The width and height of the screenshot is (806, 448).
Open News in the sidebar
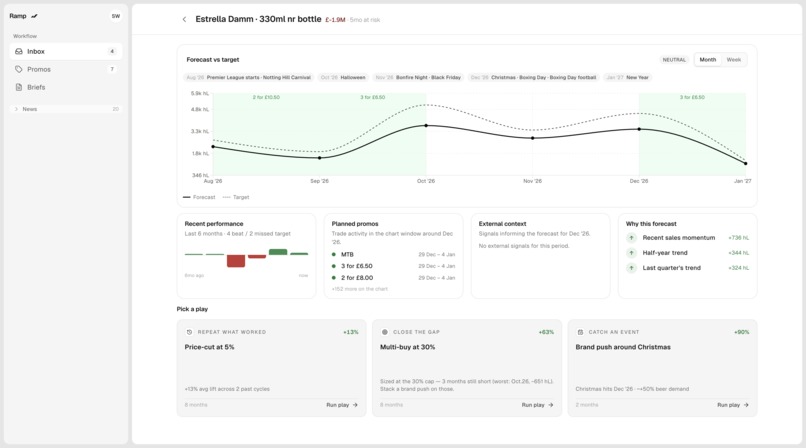pyautogui.click(x=66, y=109)
